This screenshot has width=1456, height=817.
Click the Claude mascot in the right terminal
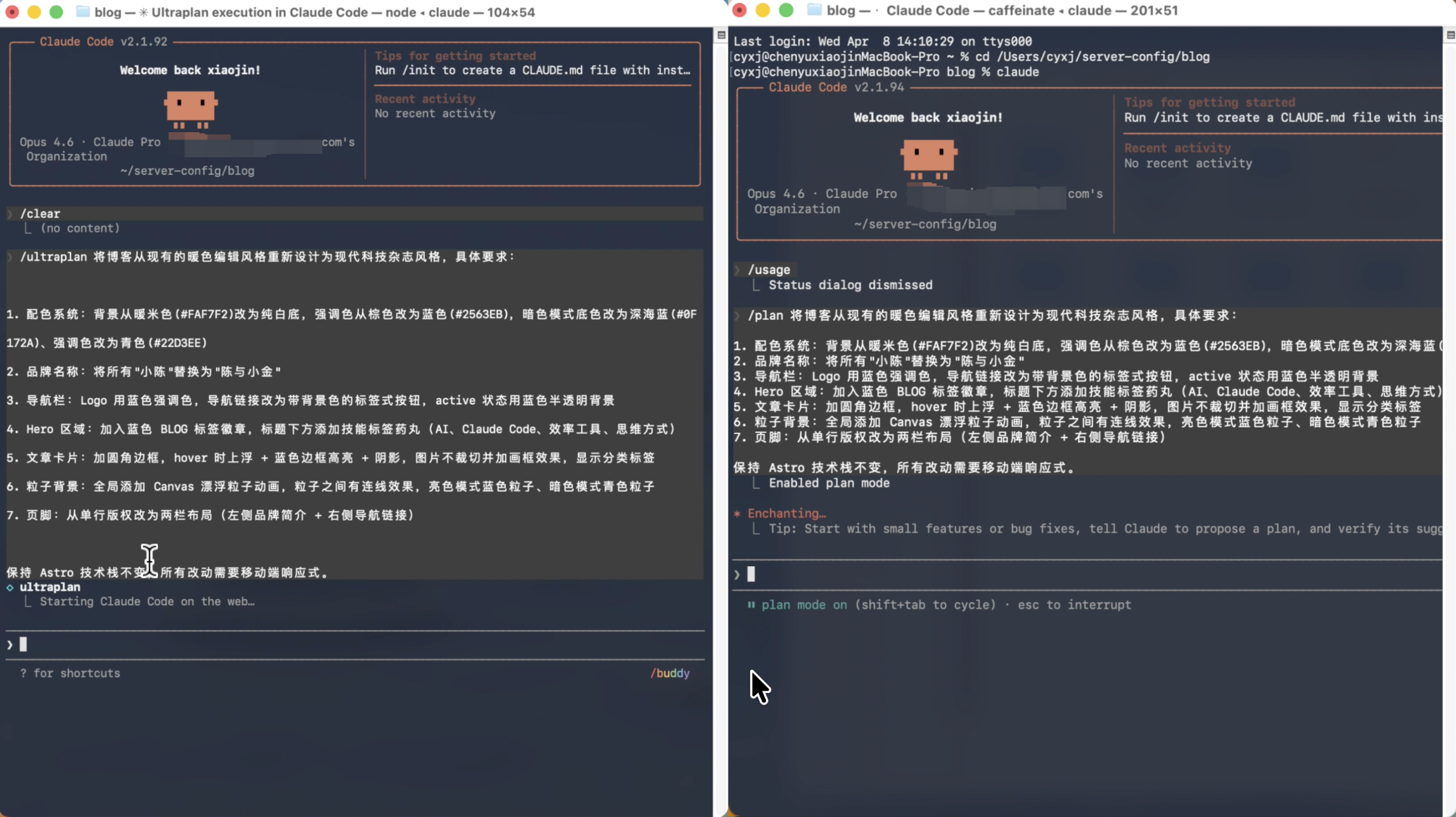(929, 160)
